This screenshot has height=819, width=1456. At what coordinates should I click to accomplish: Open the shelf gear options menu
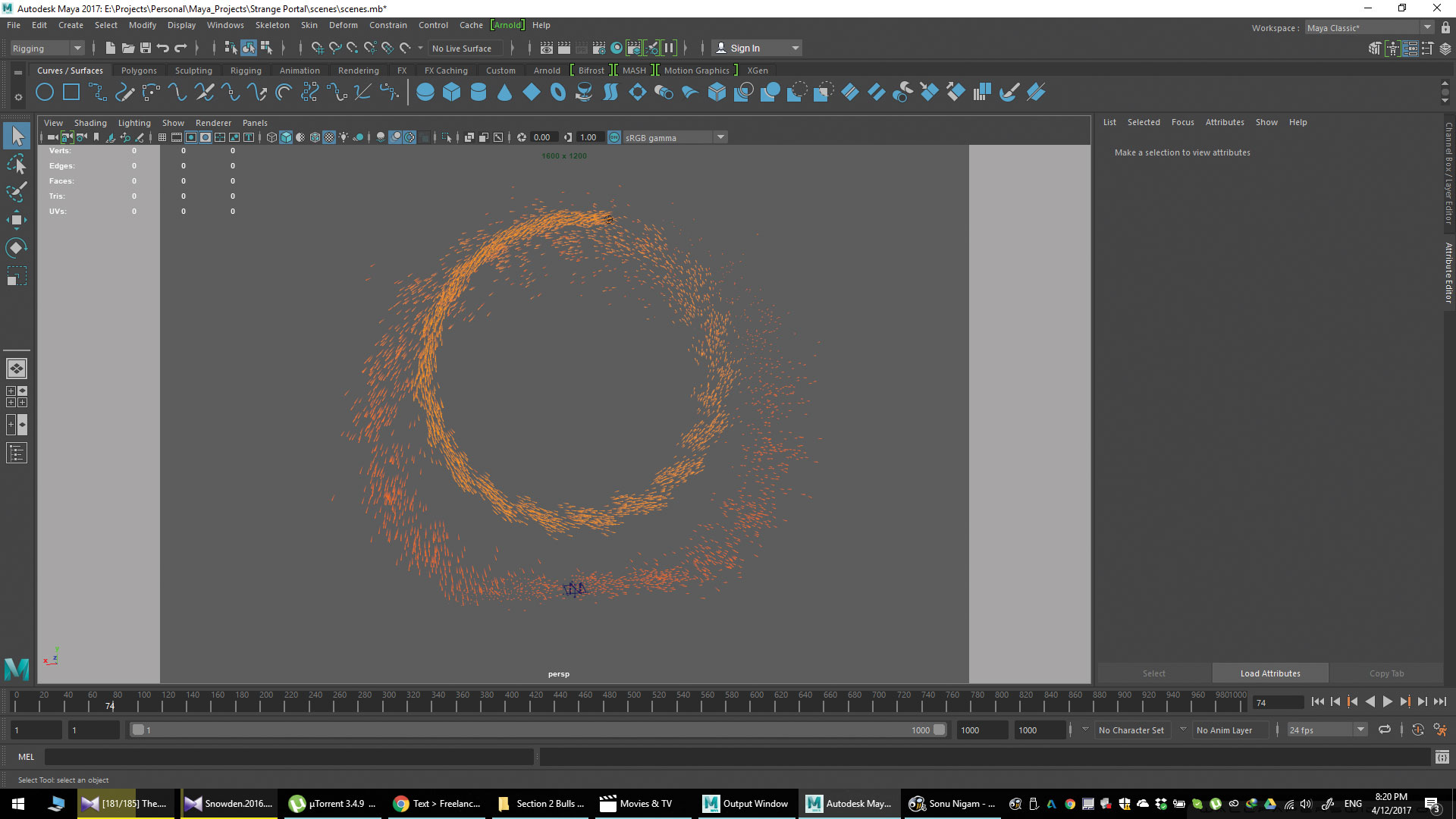click(x=18, y=96)
